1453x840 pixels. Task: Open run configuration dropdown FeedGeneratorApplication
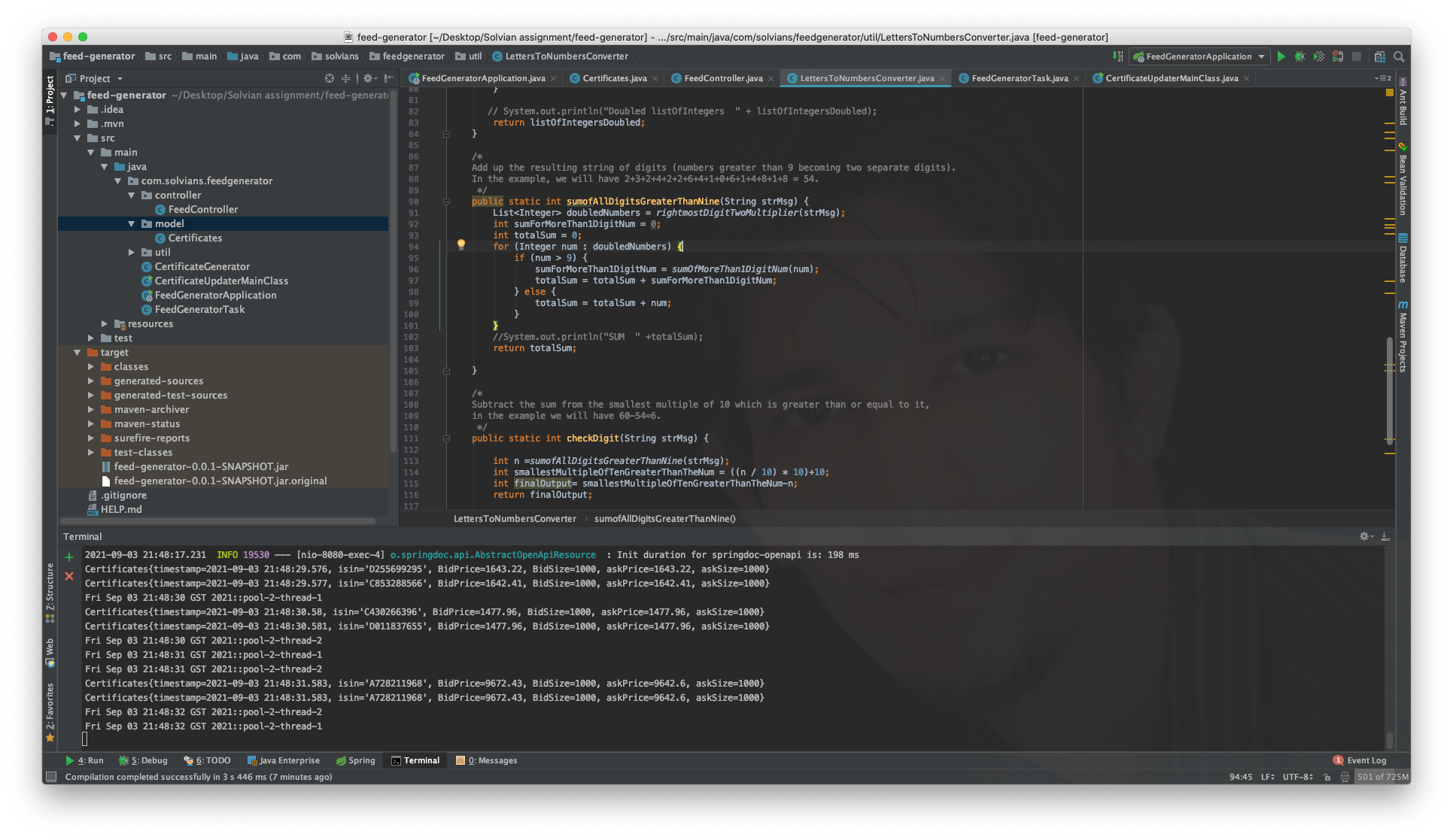[x=1199, y=56]
